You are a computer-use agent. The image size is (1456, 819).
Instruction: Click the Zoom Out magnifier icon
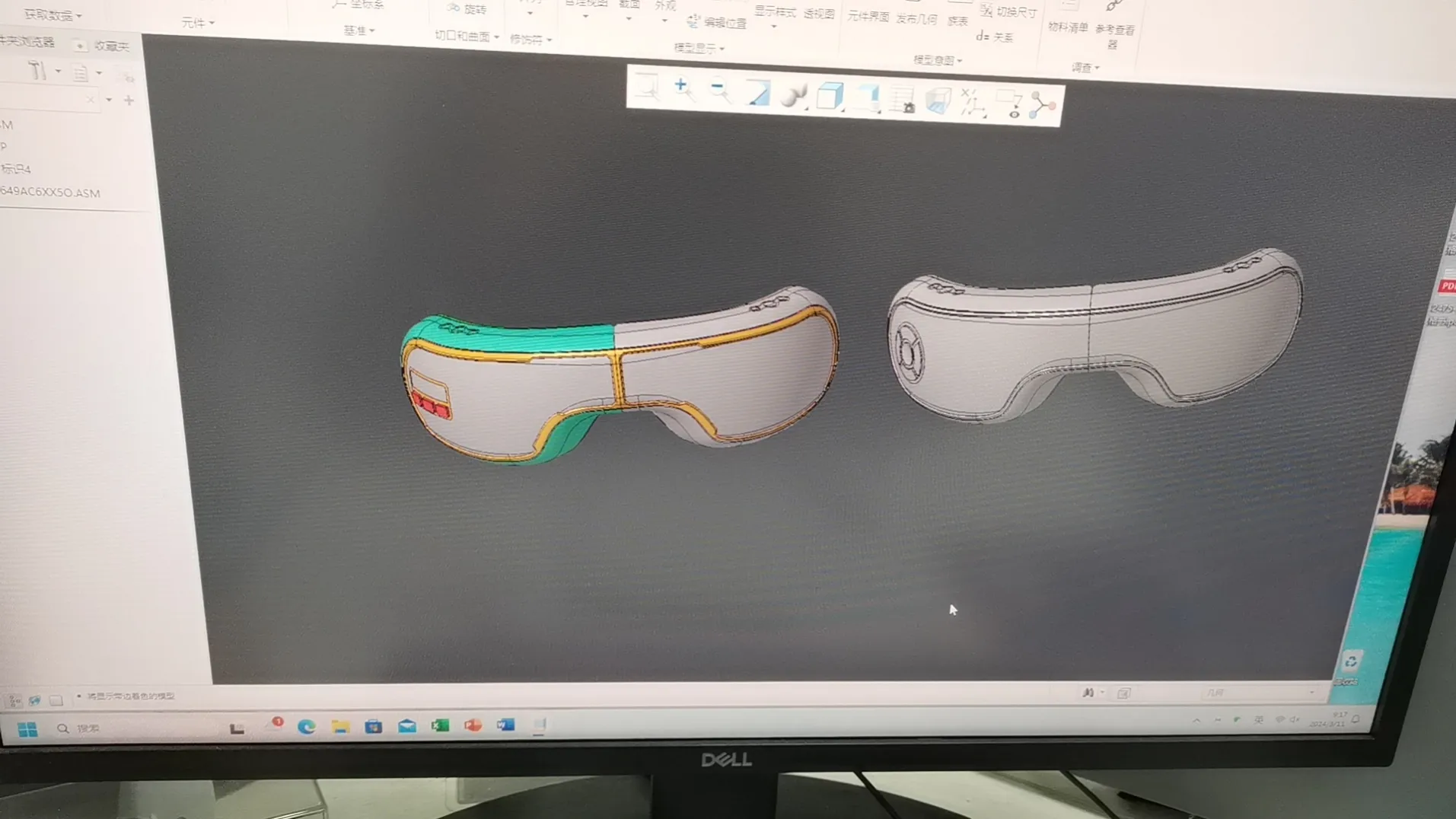click(719, 91)
